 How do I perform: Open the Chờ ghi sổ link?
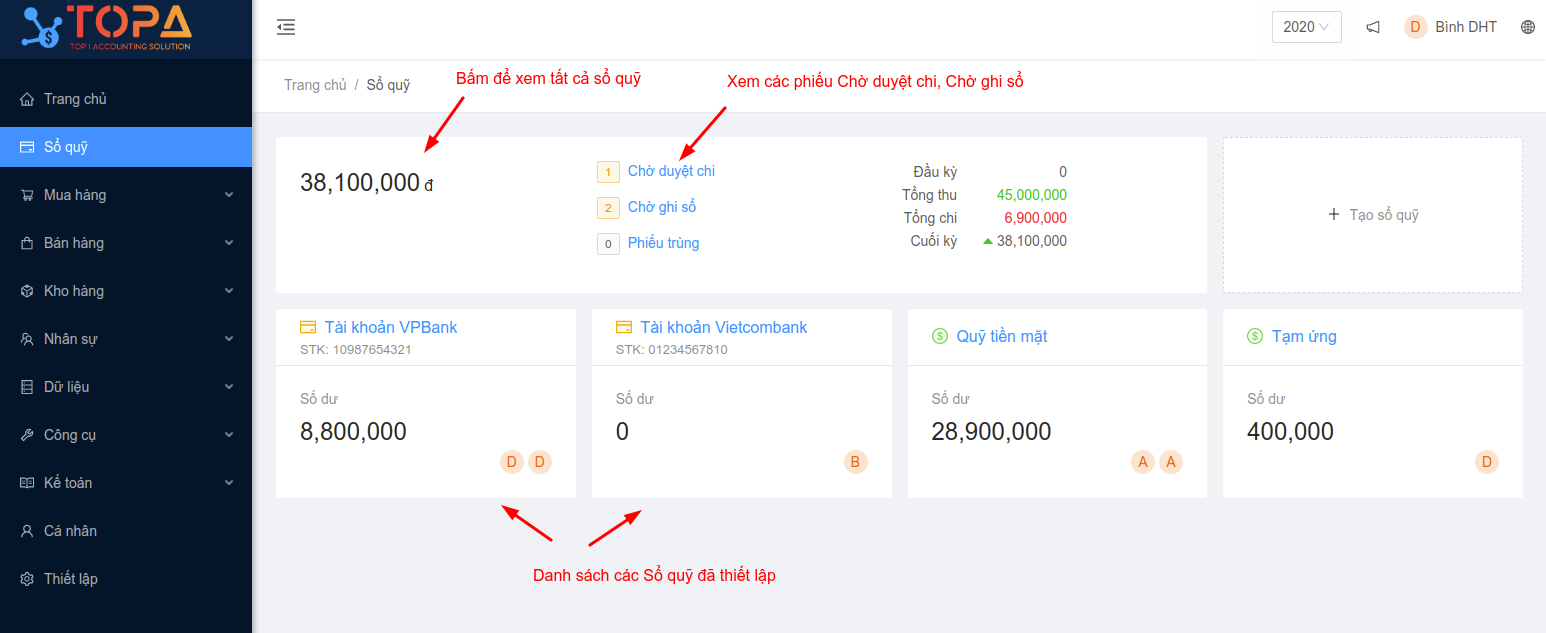pos(661,207)
